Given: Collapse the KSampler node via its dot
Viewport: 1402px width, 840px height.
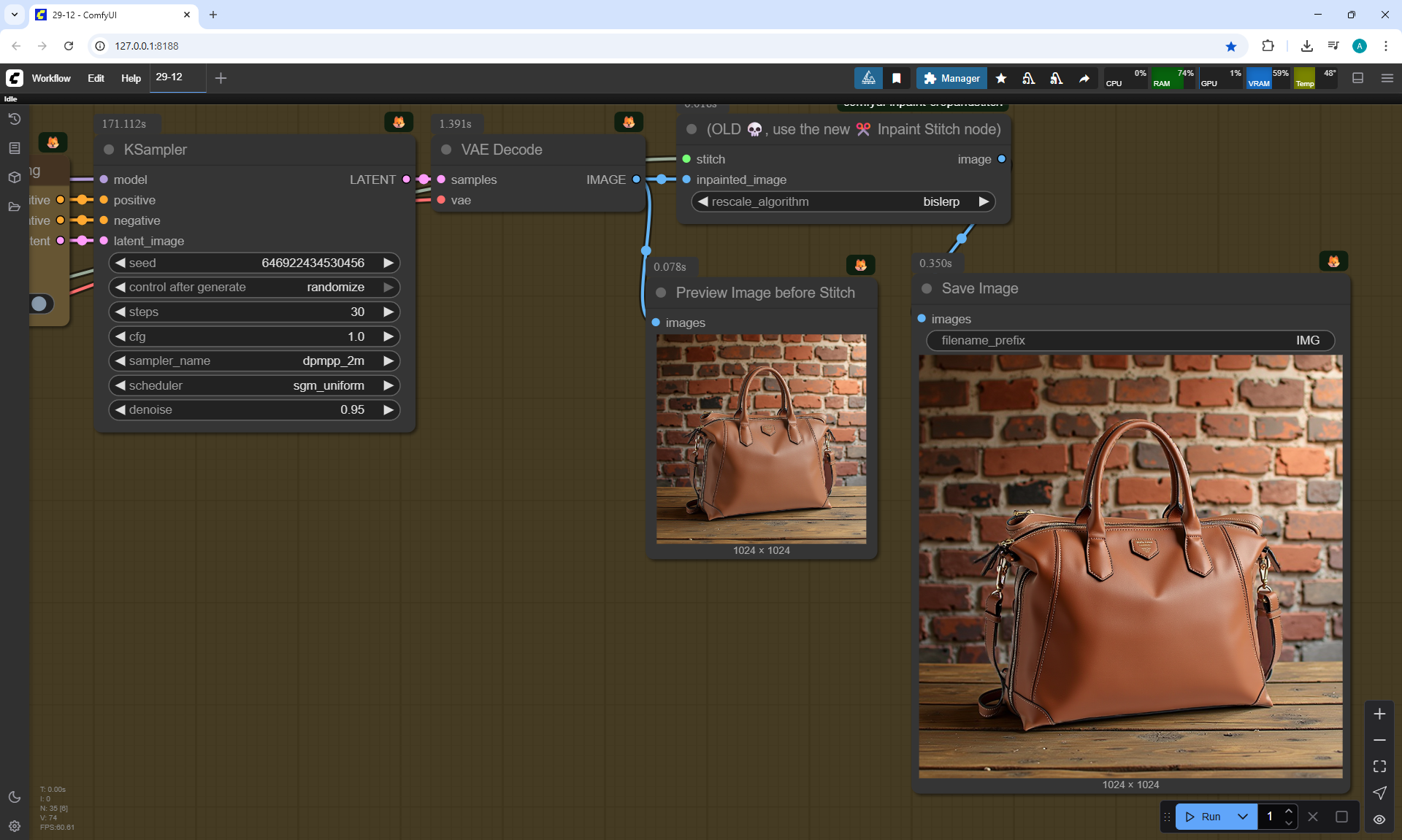Looking at the screenshot, I should pos(109,150).
